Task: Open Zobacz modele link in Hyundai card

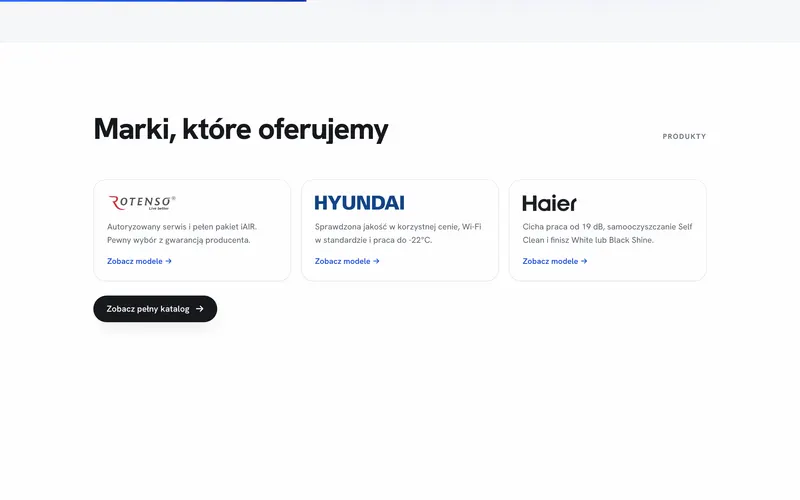Action: (x=347, y=261)
